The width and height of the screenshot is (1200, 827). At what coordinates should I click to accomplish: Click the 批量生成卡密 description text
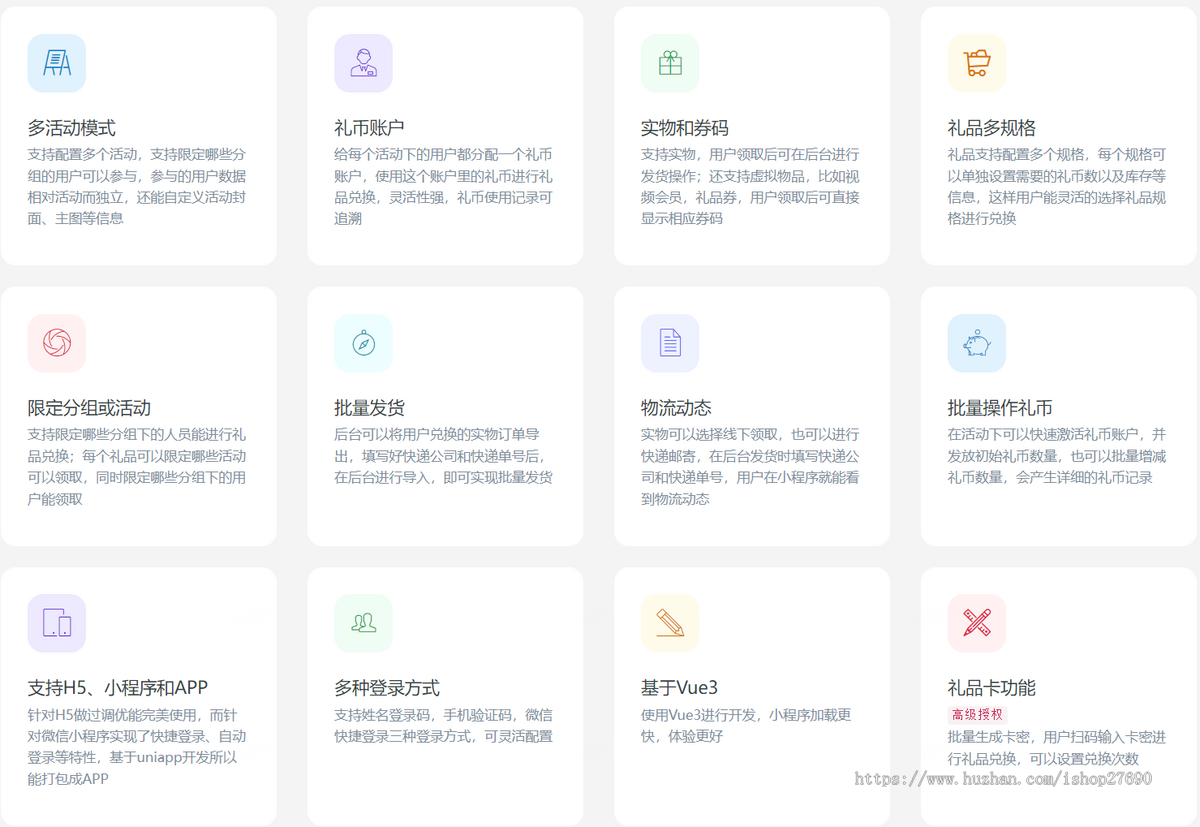pos(1057,748)
